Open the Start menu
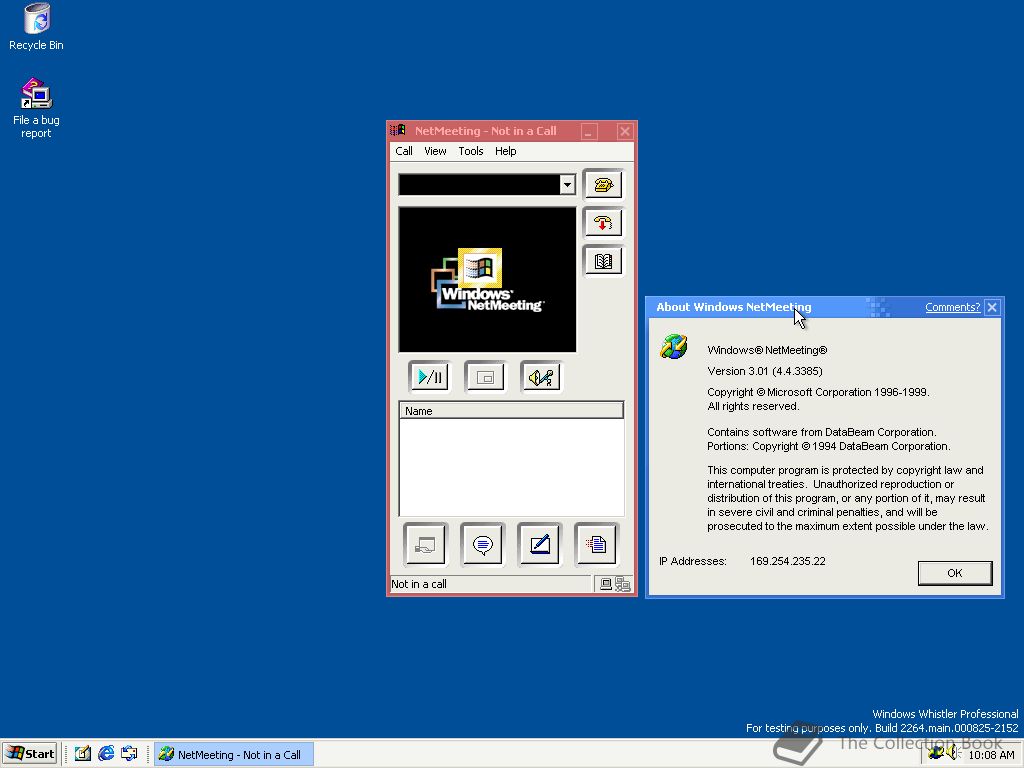Screen dimensions: 1024x768 (30, 754)
